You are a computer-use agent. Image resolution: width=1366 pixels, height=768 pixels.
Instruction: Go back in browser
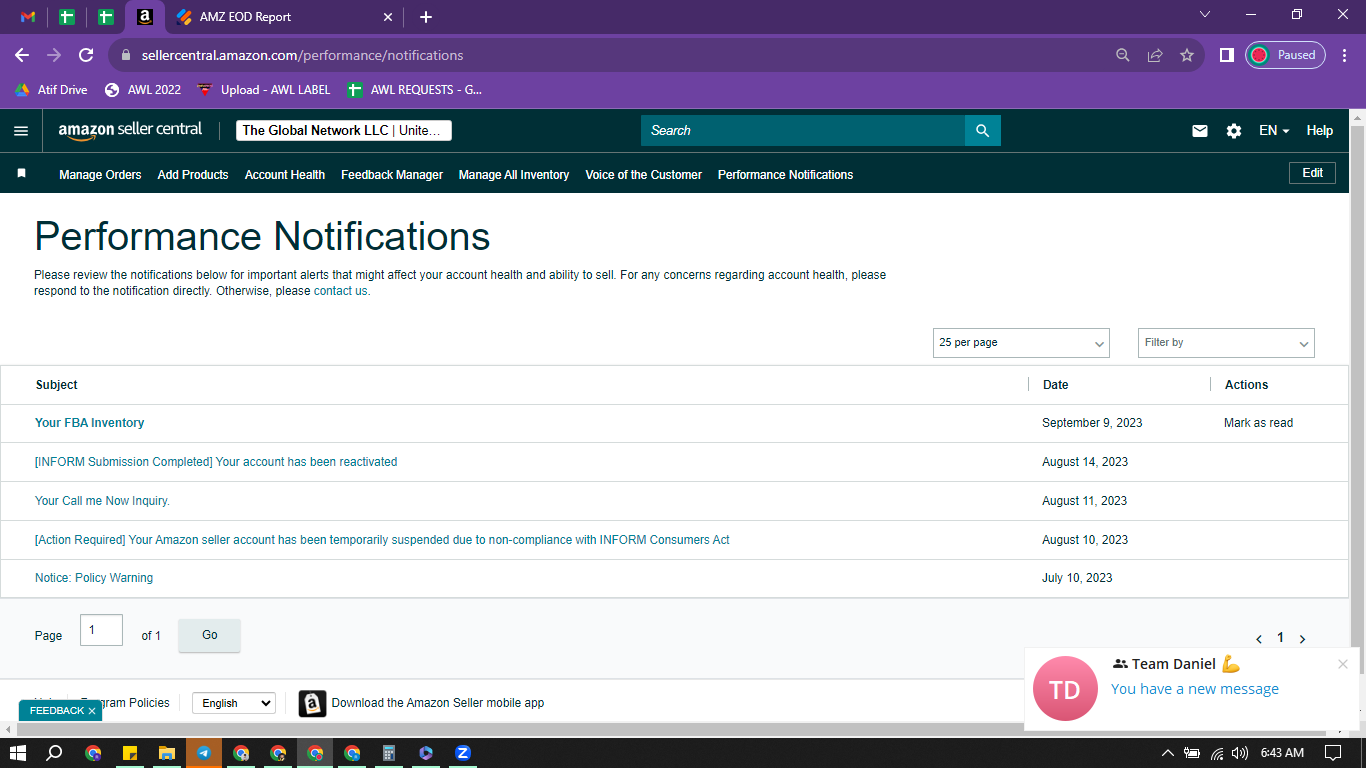click(x=22, y=55)
